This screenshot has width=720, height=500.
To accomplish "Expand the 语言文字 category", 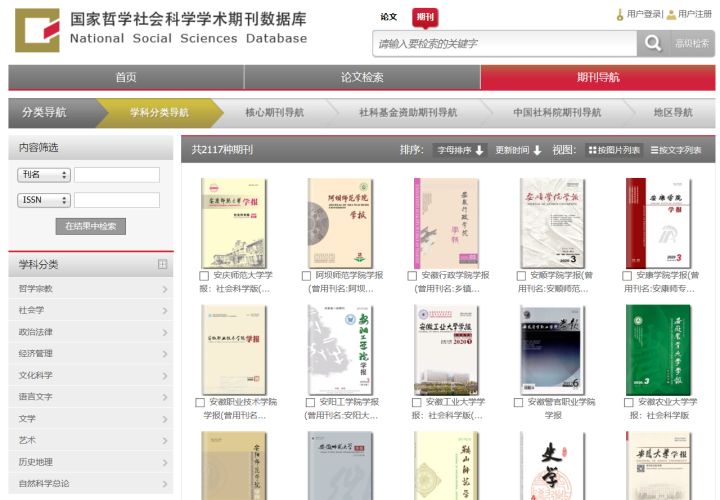I will (x=91, y=397).
